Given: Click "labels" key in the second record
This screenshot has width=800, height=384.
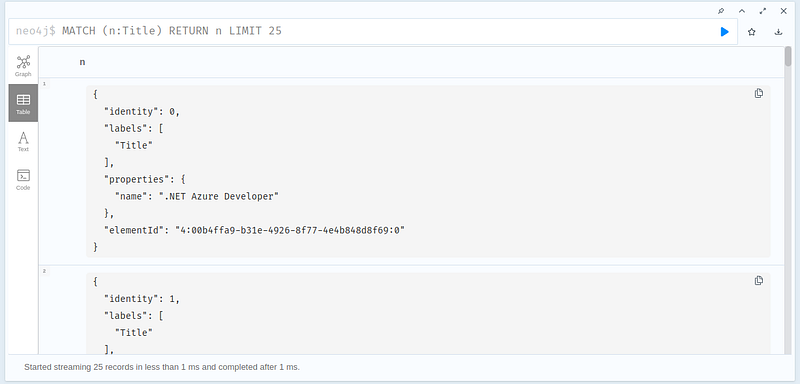Looking at the screenshot, I should click(126, 316).
